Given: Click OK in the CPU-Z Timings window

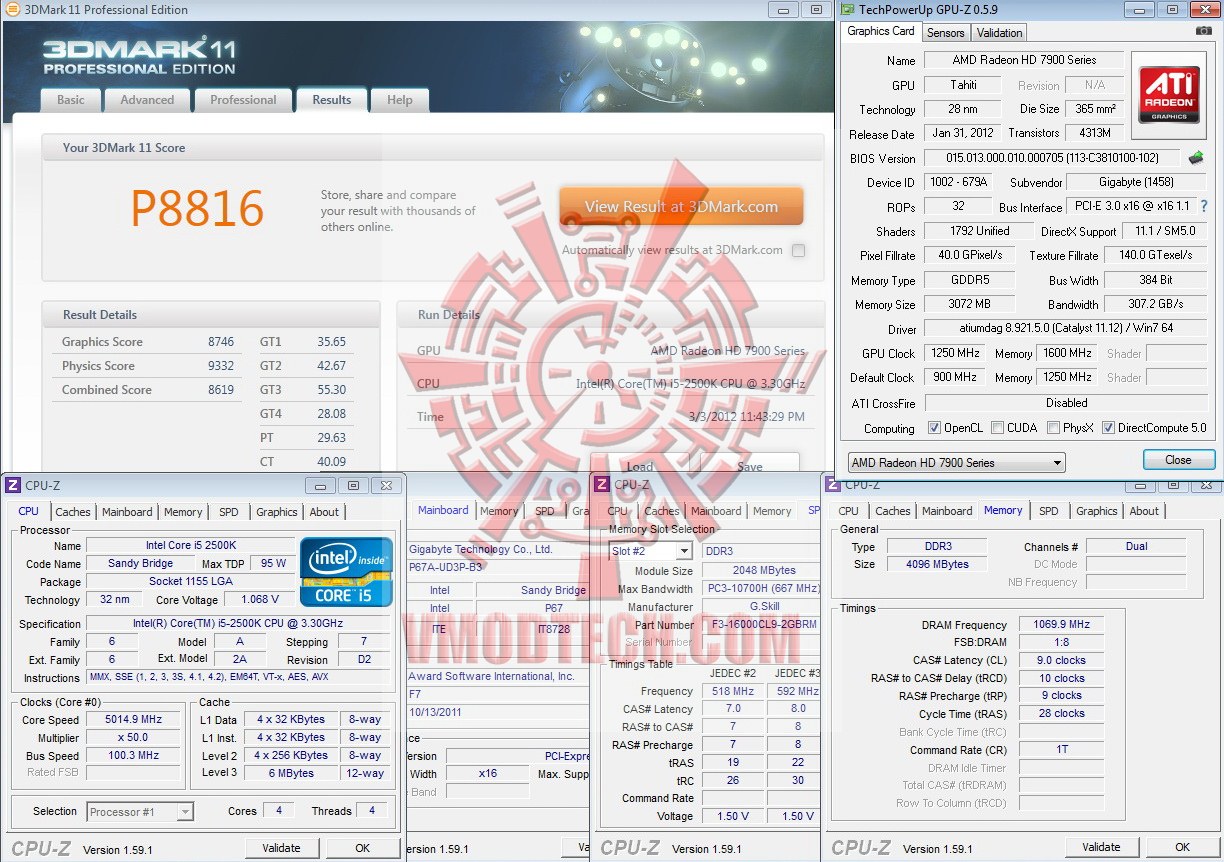Looking at the screenshot, I should [1182, 847].
